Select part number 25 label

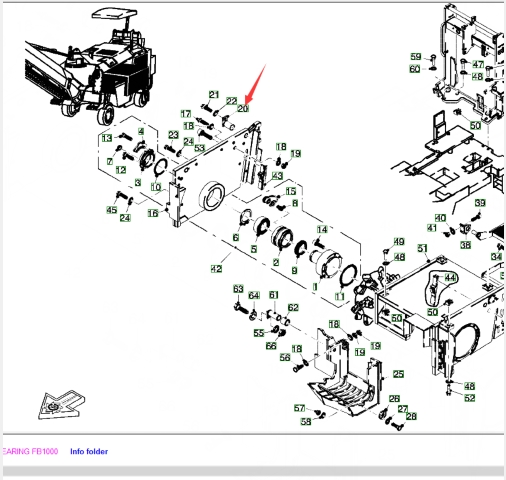(x=398, y=374)
